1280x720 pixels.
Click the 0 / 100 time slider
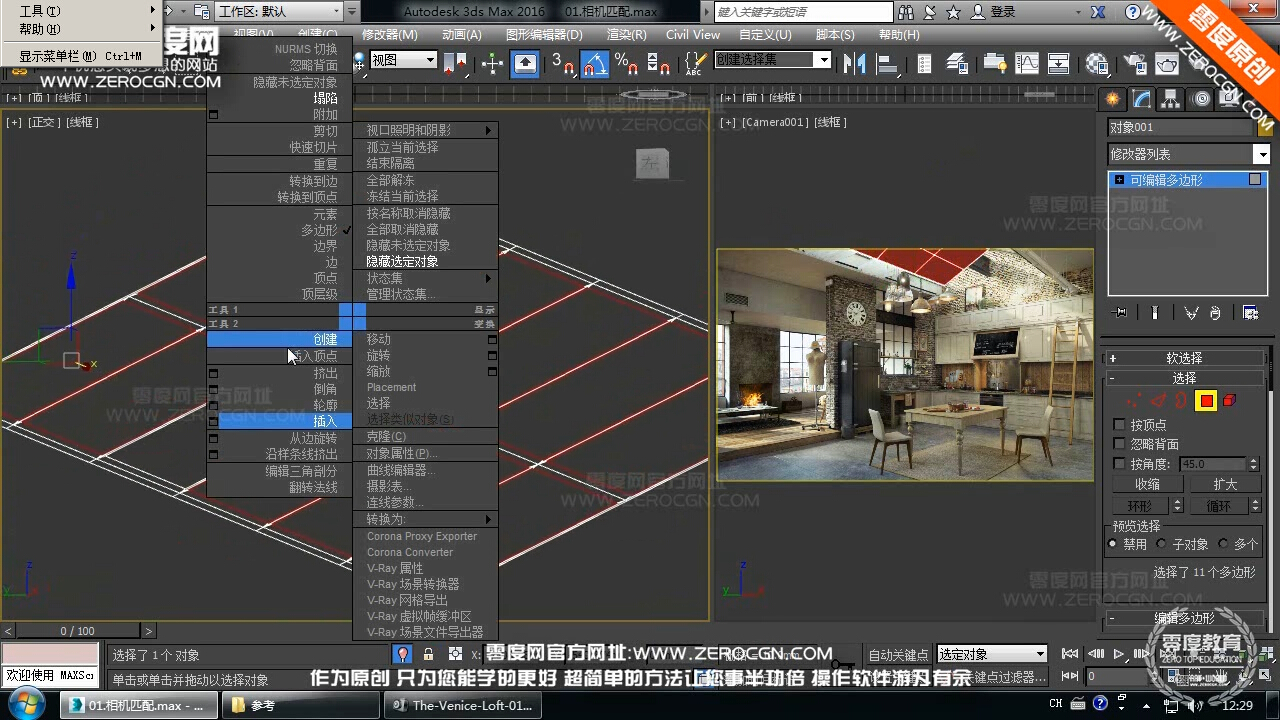click(x=78, y=631)
